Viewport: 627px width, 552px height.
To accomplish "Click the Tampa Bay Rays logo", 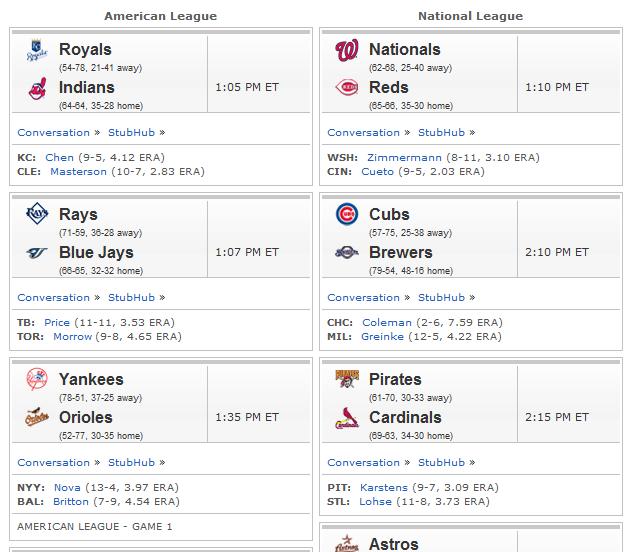I will click(37, 213).
